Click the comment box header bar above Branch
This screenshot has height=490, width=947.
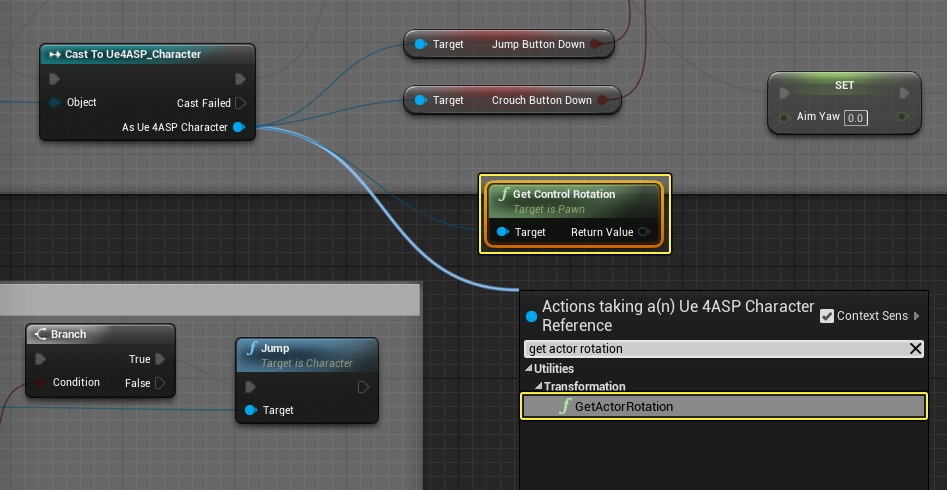point(210,300)
